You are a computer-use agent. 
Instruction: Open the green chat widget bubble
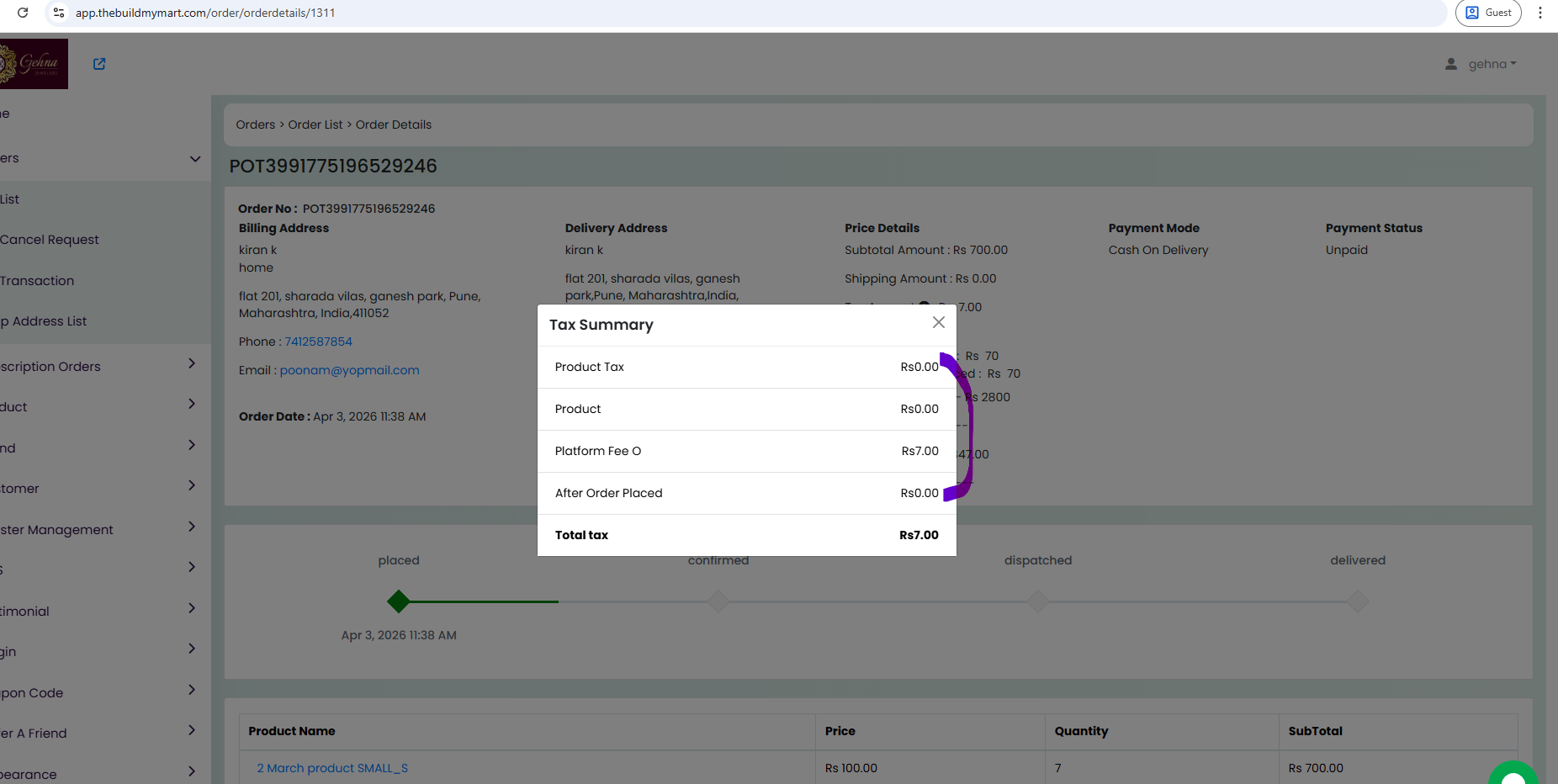(1513, 774)
